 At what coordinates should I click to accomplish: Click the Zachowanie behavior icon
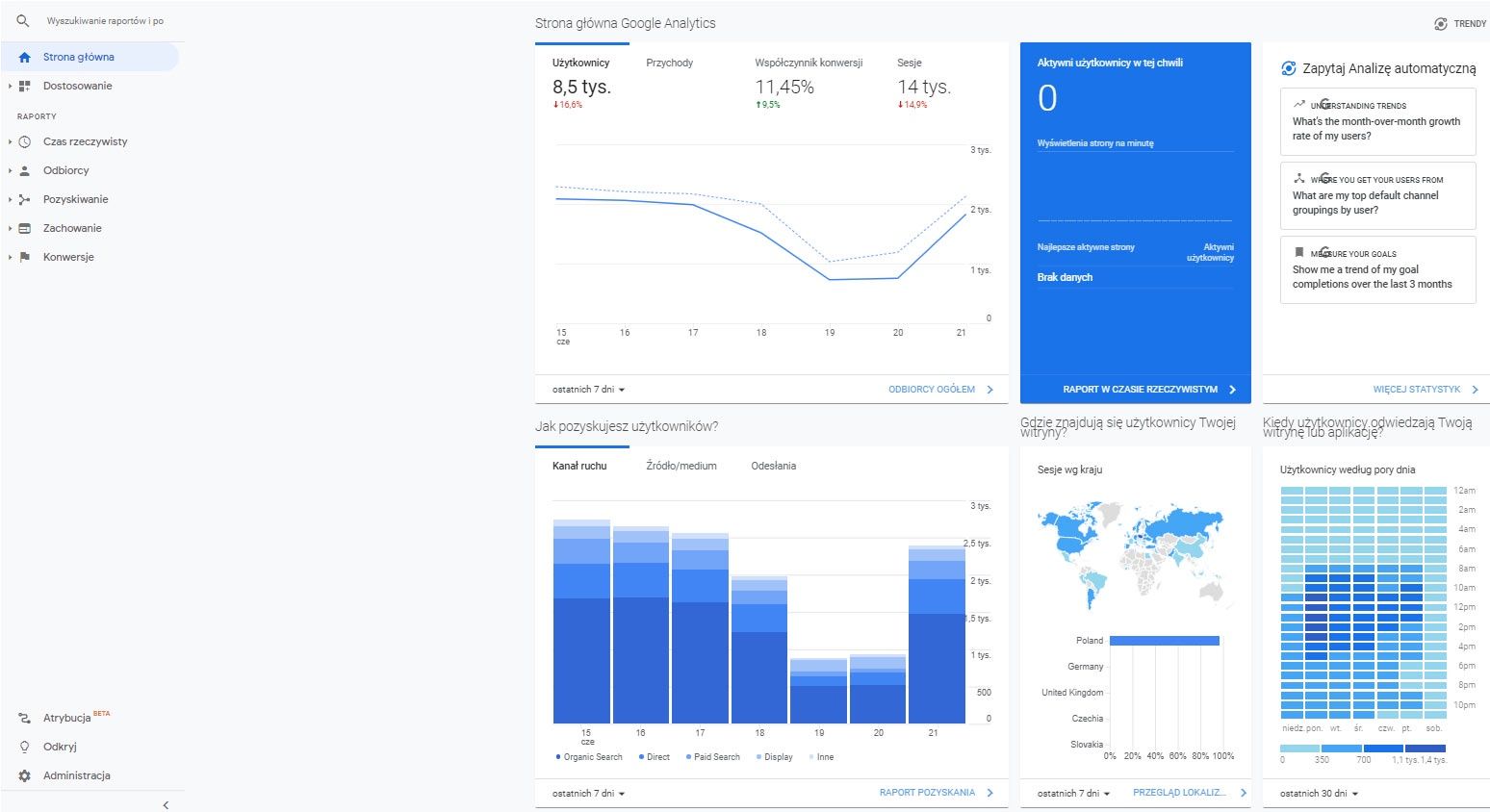(x=25, y=228)
